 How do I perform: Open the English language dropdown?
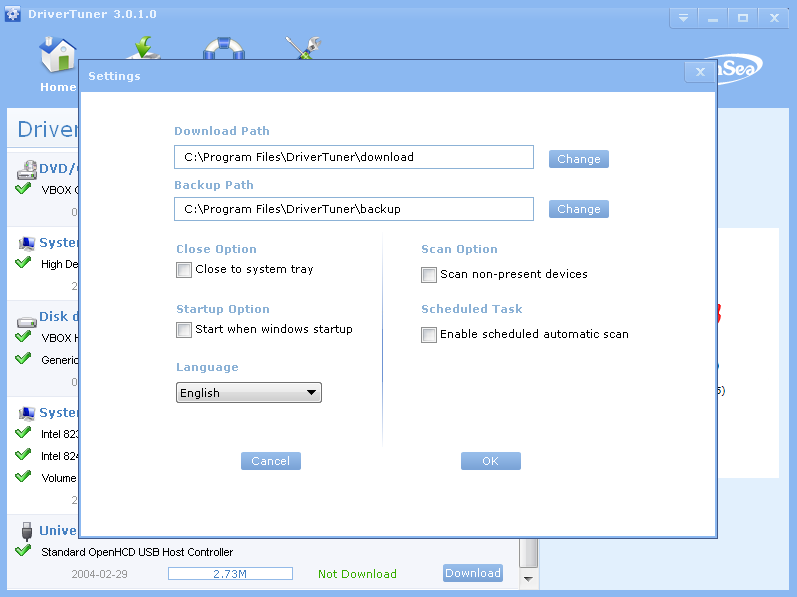[249, 393]
